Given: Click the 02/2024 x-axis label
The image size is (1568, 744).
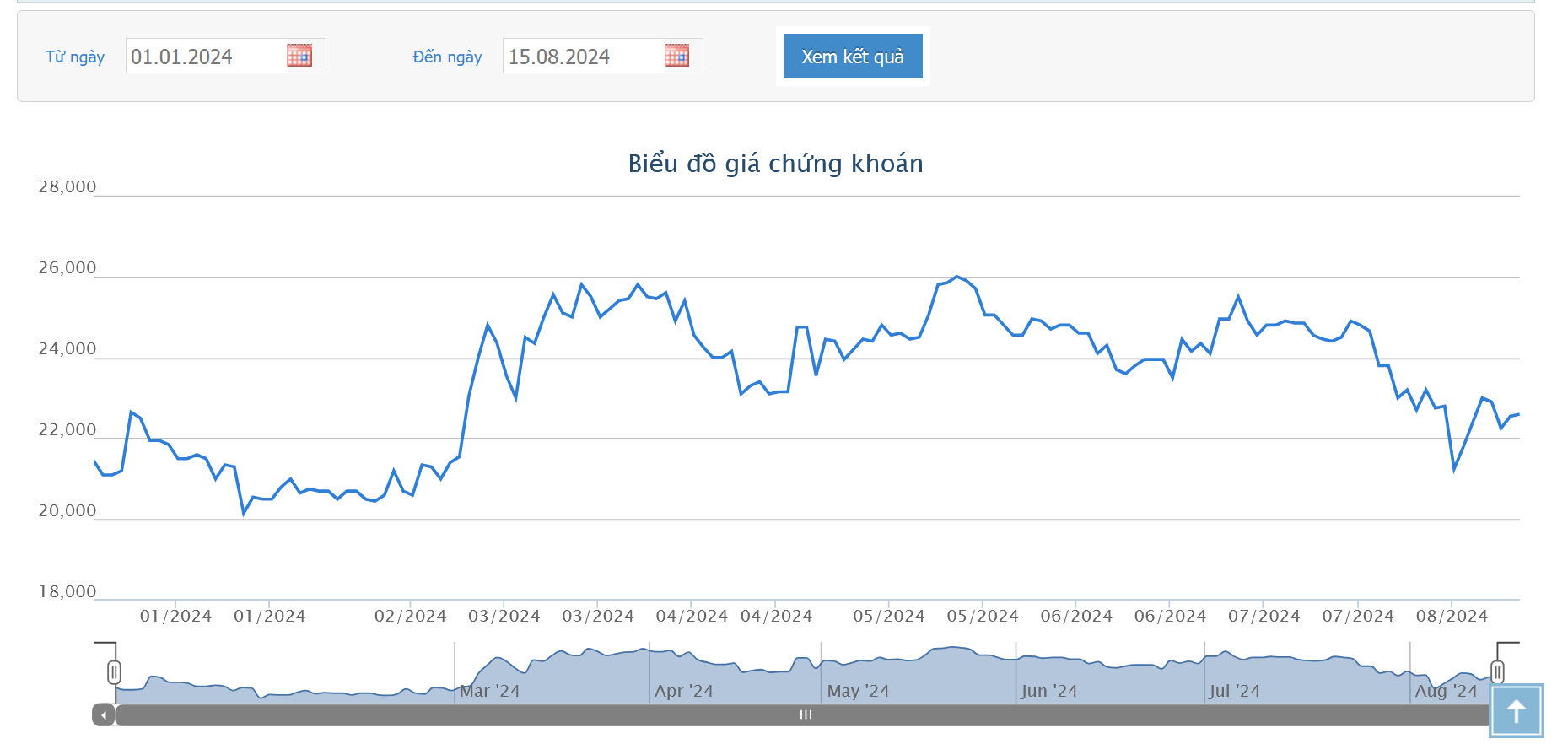Looking at the screenshot, I should coord(410,617).
